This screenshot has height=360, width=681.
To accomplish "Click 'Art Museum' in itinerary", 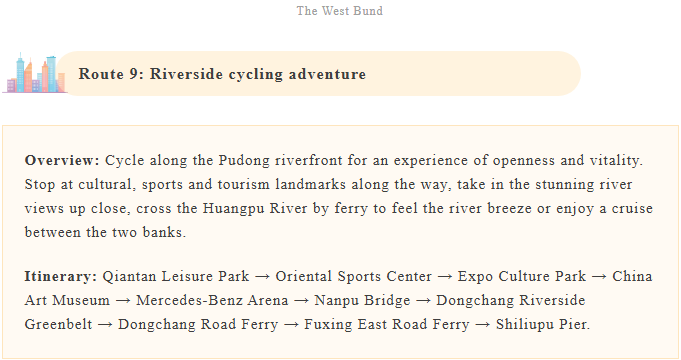I will coord(67,300).
